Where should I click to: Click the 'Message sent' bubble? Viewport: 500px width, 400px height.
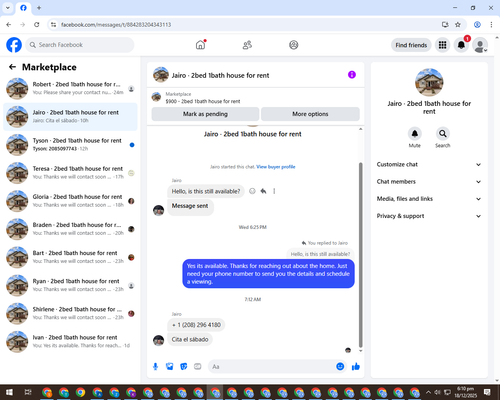190,206
